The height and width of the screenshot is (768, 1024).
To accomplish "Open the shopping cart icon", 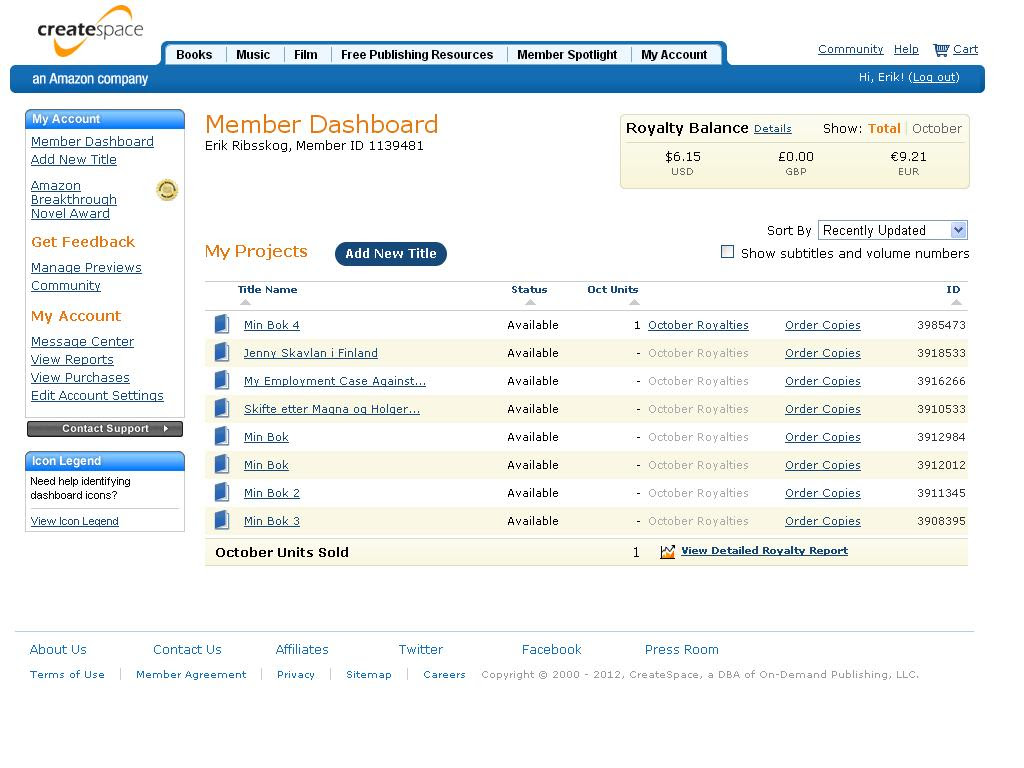I will tap(940, 50).
